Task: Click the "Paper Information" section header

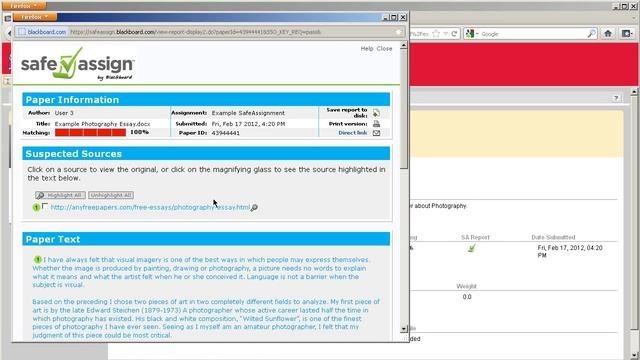Action: 206,100
